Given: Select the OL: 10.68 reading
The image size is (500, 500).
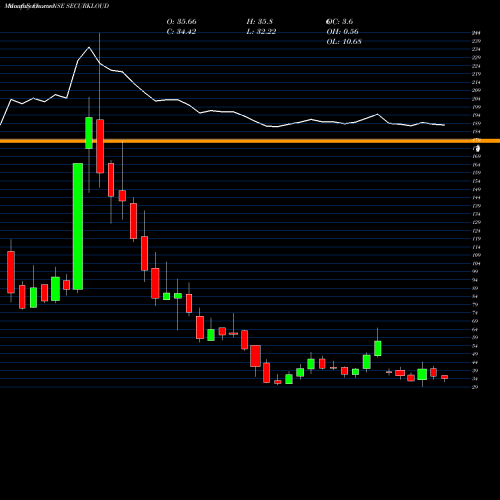Looking at the screenshot, I should (x=344, y=42).
